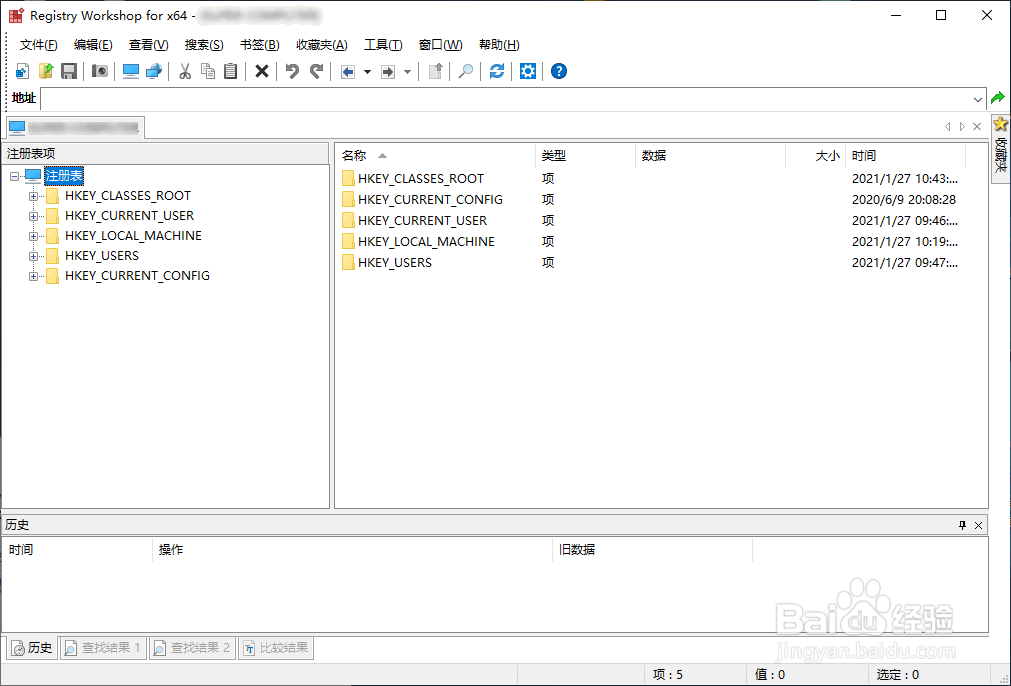
Task: Open the 窗口(W) menu
Action: pyautogui.click(x=440, y=44)
